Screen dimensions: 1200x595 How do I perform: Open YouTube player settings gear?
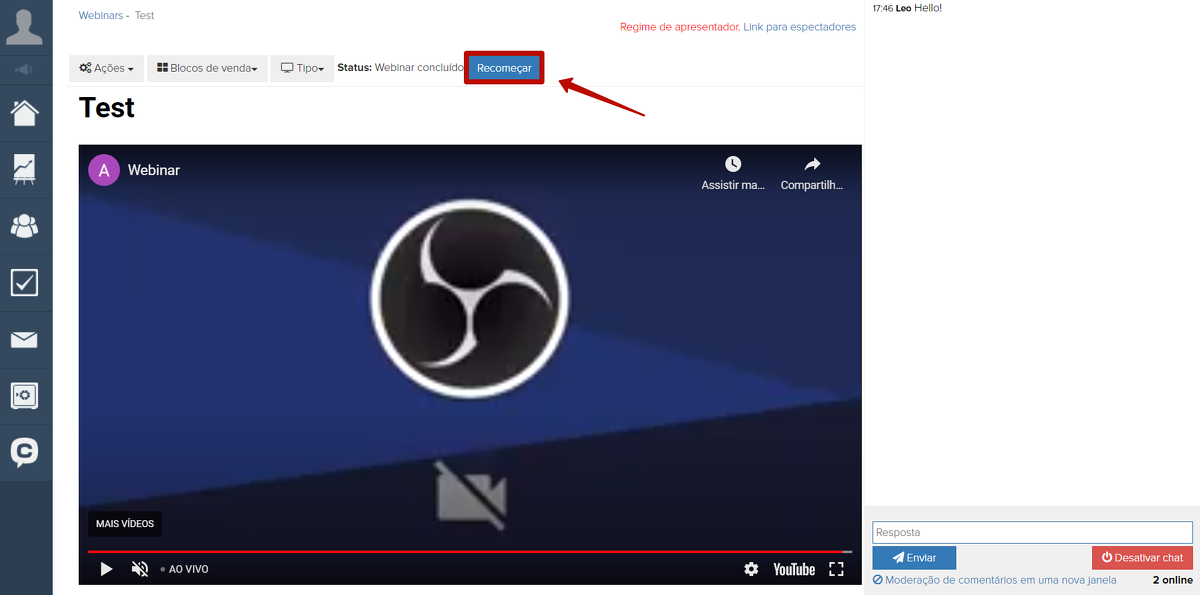tap(751, 569)
